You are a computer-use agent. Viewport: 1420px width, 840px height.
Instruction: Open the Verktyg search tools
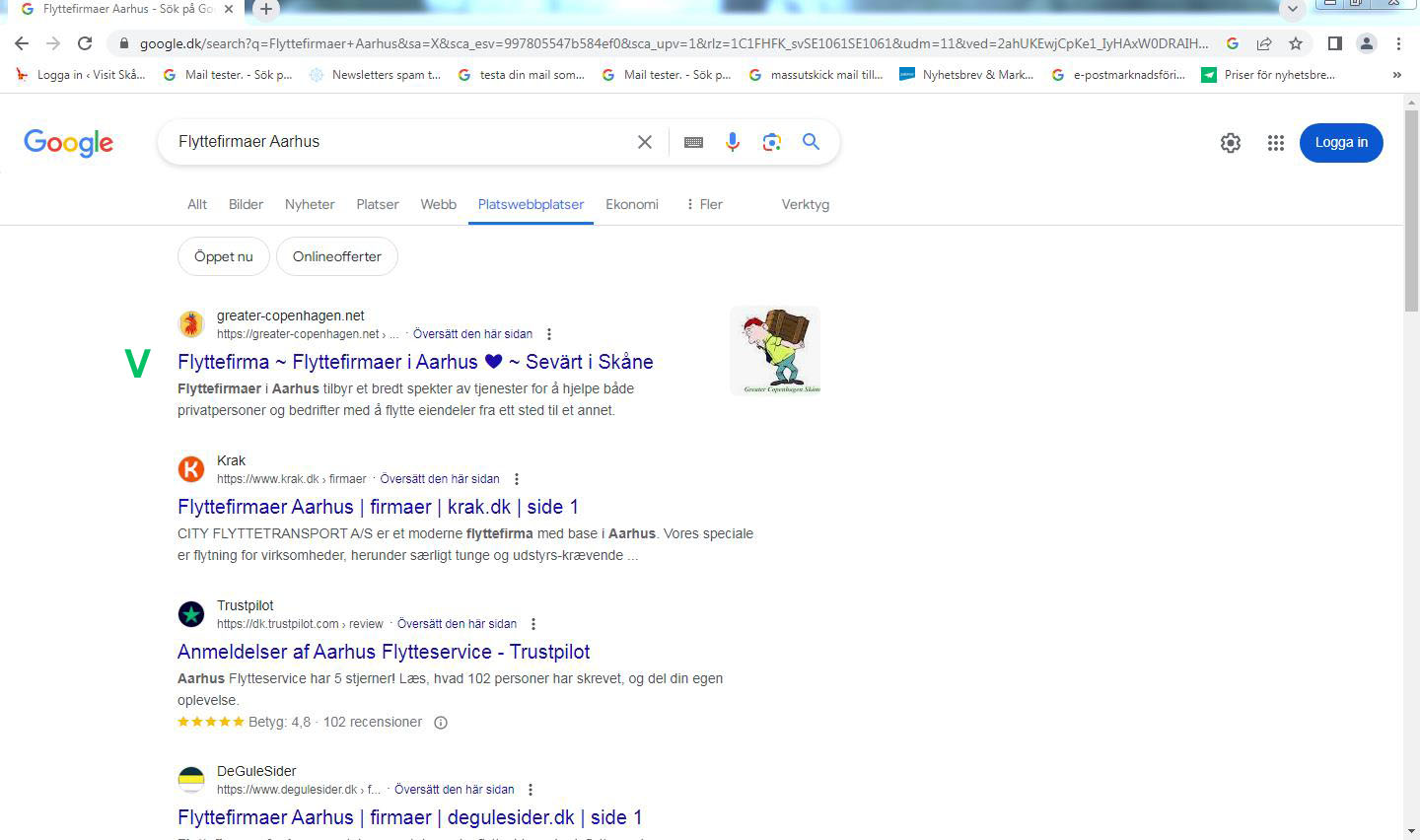click(806, 204)
